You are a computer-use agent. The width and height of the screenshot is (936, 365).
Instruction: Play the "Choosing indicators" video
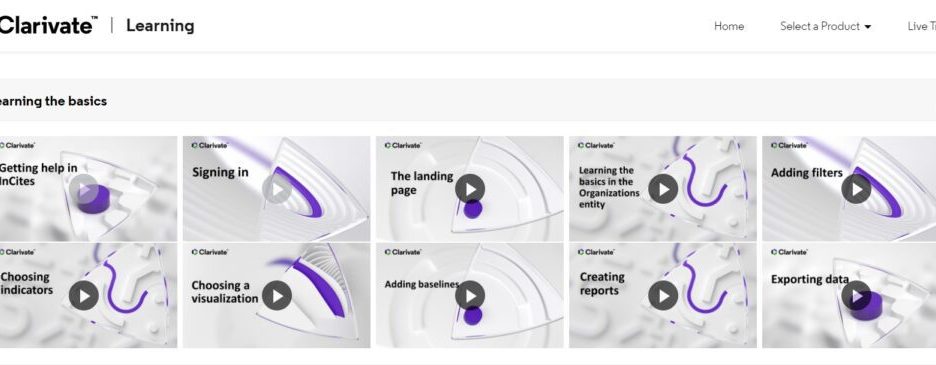coord(84,296)
